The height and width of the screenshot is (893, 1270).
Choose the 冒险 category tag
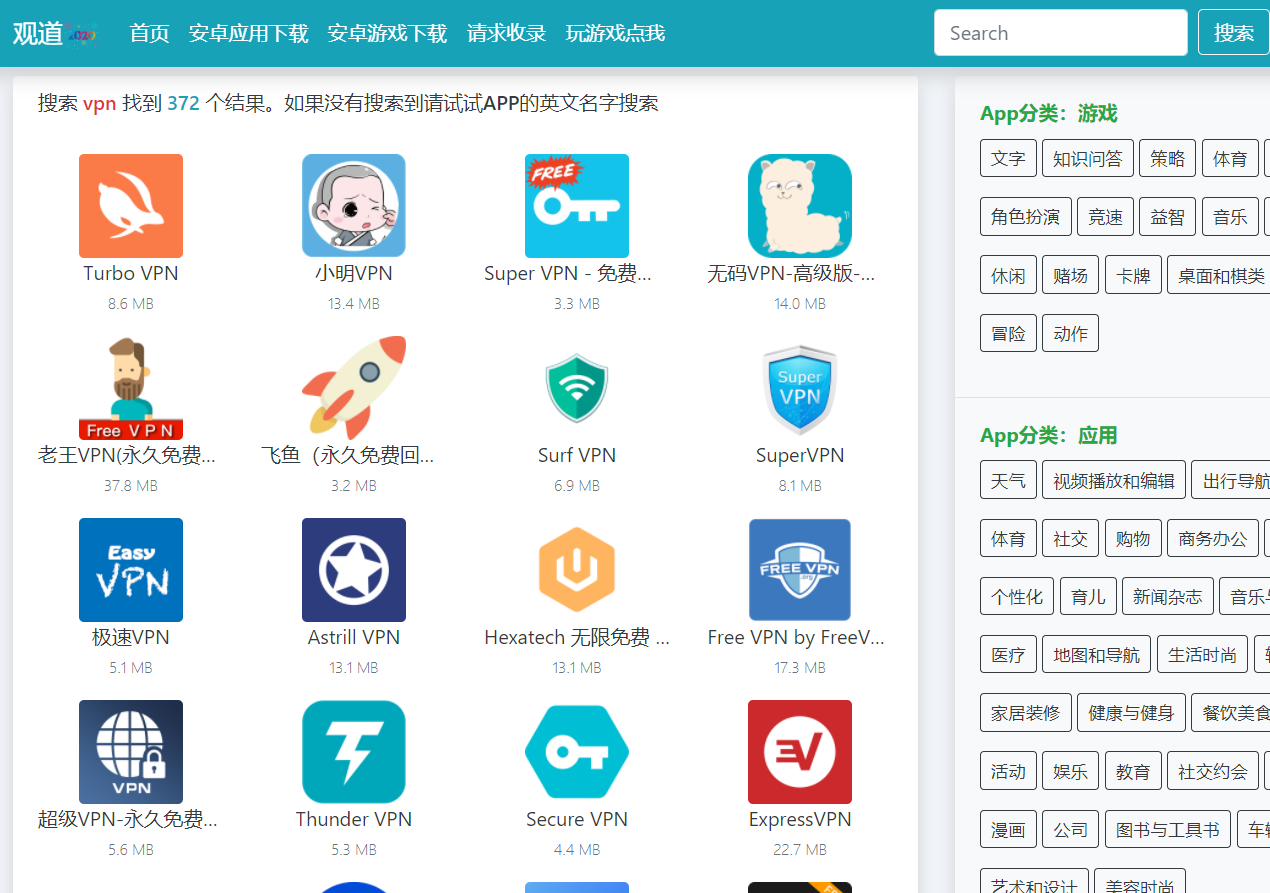1008,333
